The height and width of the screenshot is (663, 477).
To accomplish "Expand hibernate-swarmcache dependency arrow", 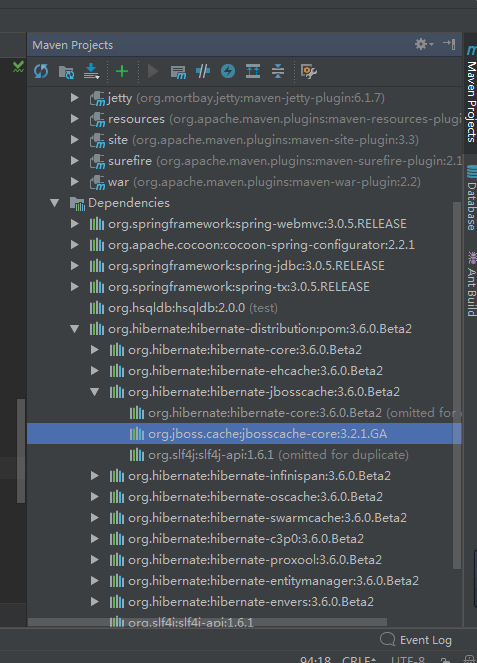I will point(95,518).
